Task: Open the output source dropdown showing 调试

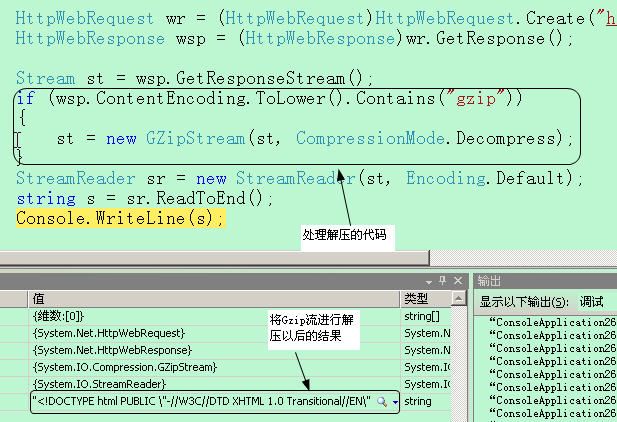Action: pyautogui.click(x=597, y=302)
